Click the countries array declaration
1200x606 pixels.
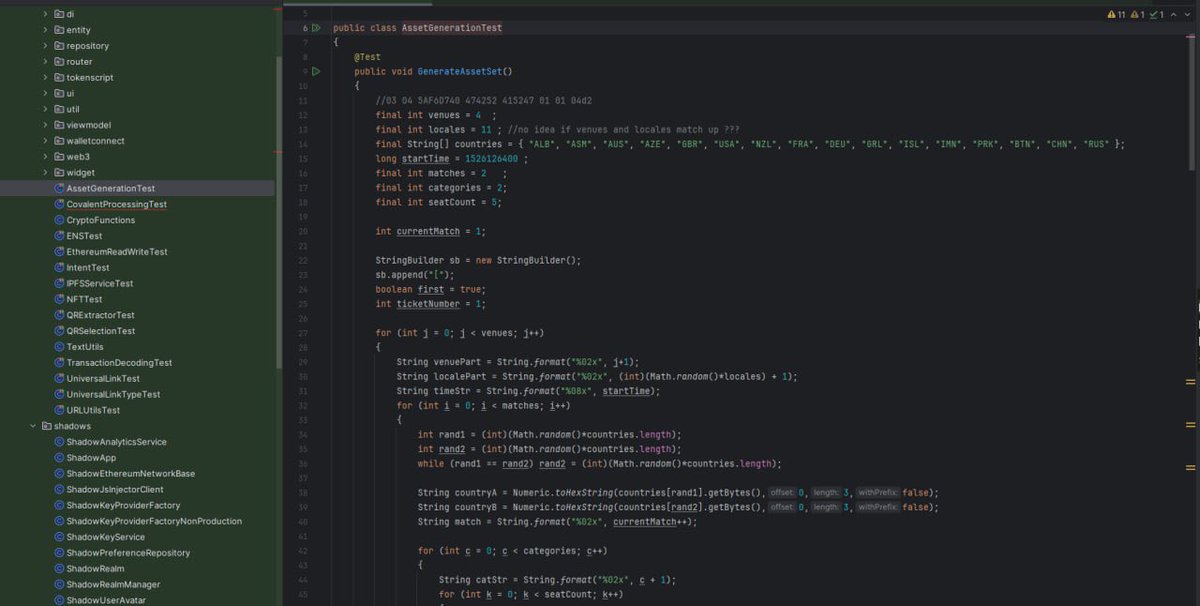tap(750, 144)
